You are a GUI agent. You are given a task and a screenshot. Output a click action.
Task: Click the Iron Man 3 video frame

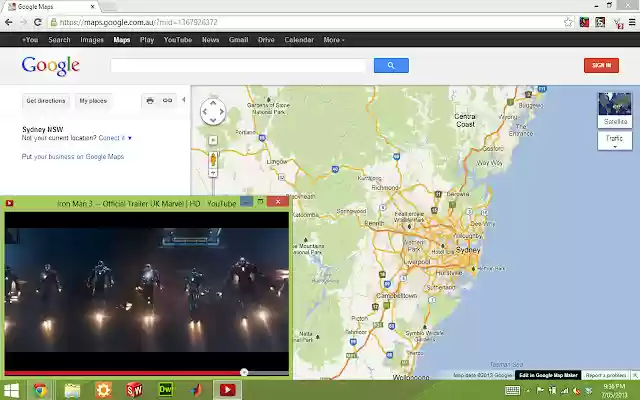point(147,290)
